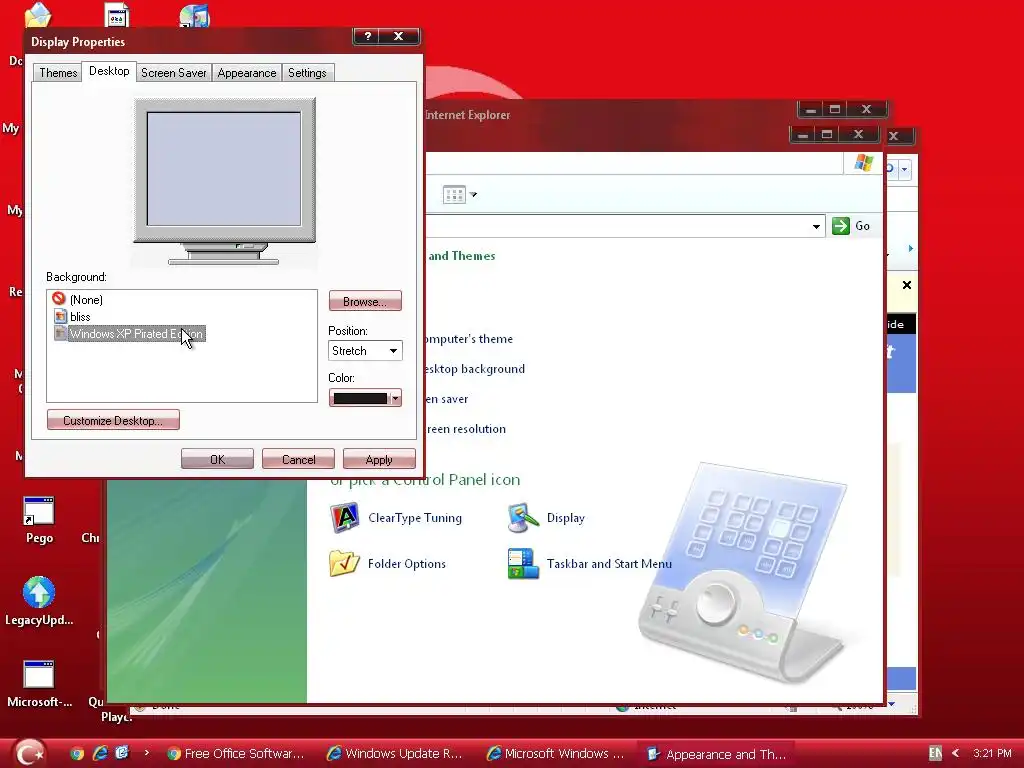
Task: Click the desktop background task link
Action: [475, 369]
